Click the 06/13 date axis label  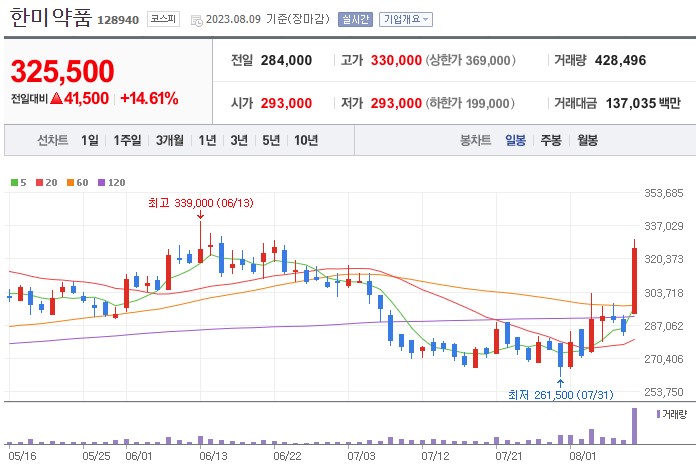(213, 456)
